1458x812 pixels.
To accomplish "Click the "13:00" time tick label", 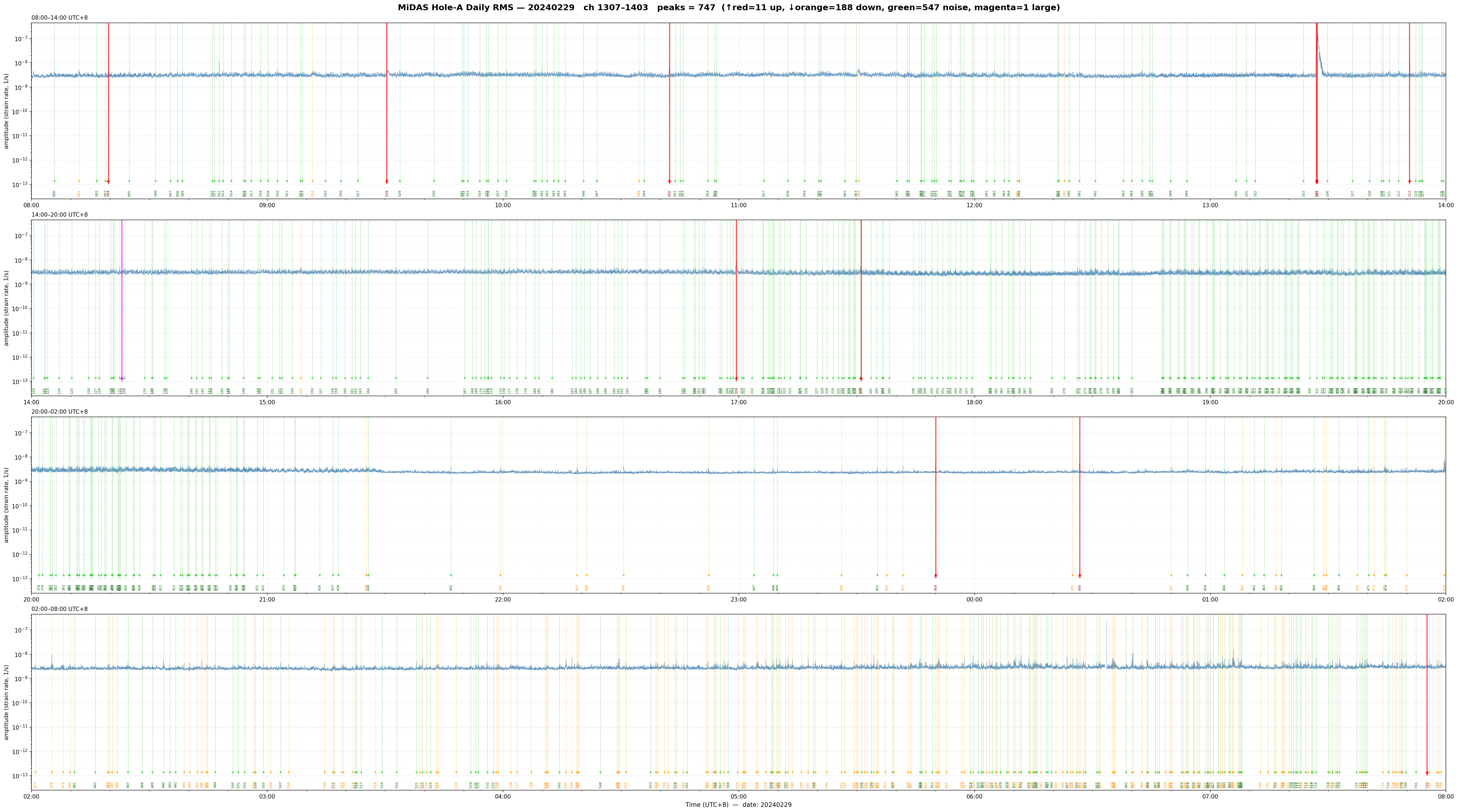I will pyautogui.click(x=1210, y=205).
